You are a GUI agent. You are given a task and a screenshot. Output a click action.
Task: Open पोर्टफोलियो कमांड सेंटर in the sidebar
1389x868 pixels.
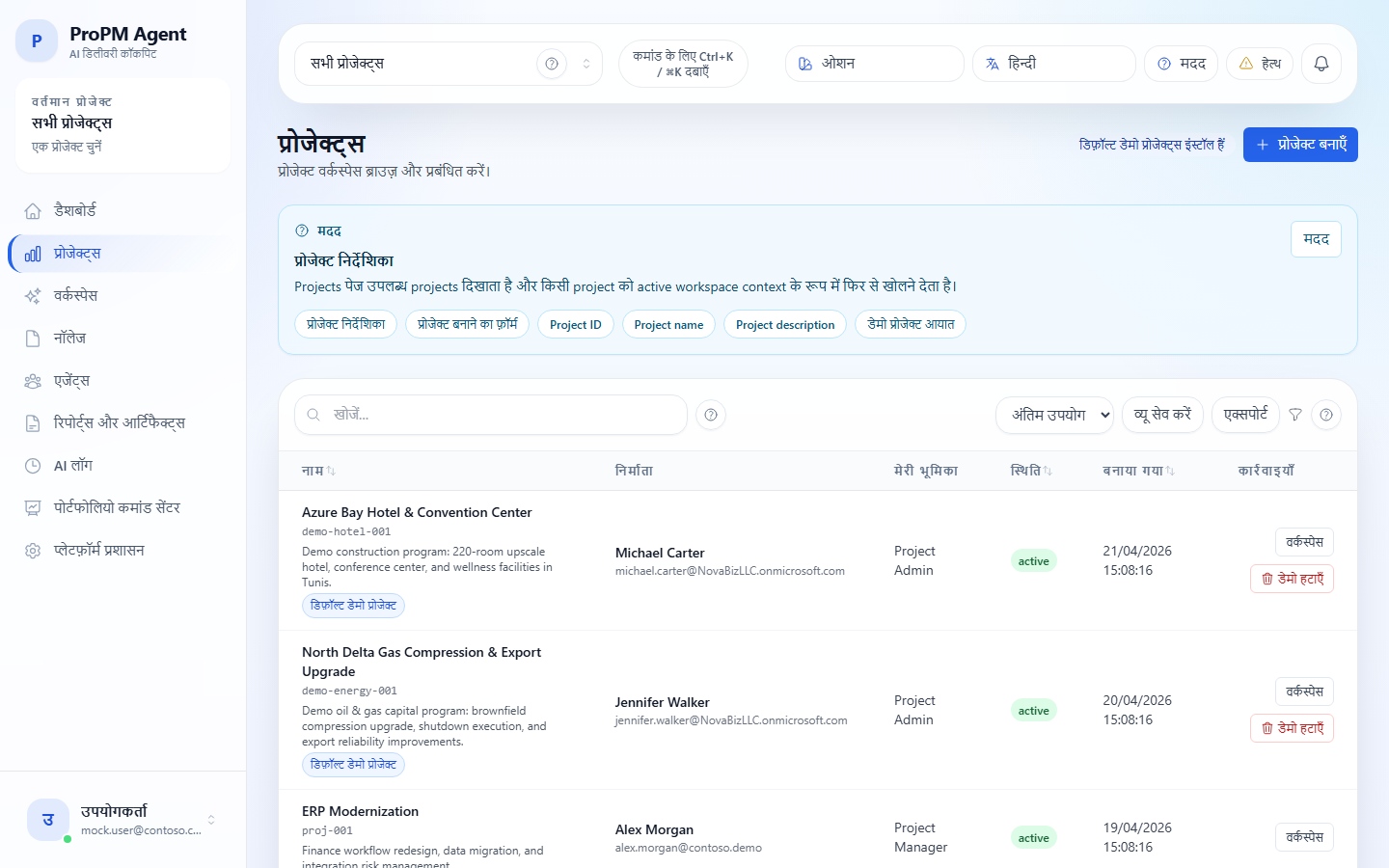point(117,507)
